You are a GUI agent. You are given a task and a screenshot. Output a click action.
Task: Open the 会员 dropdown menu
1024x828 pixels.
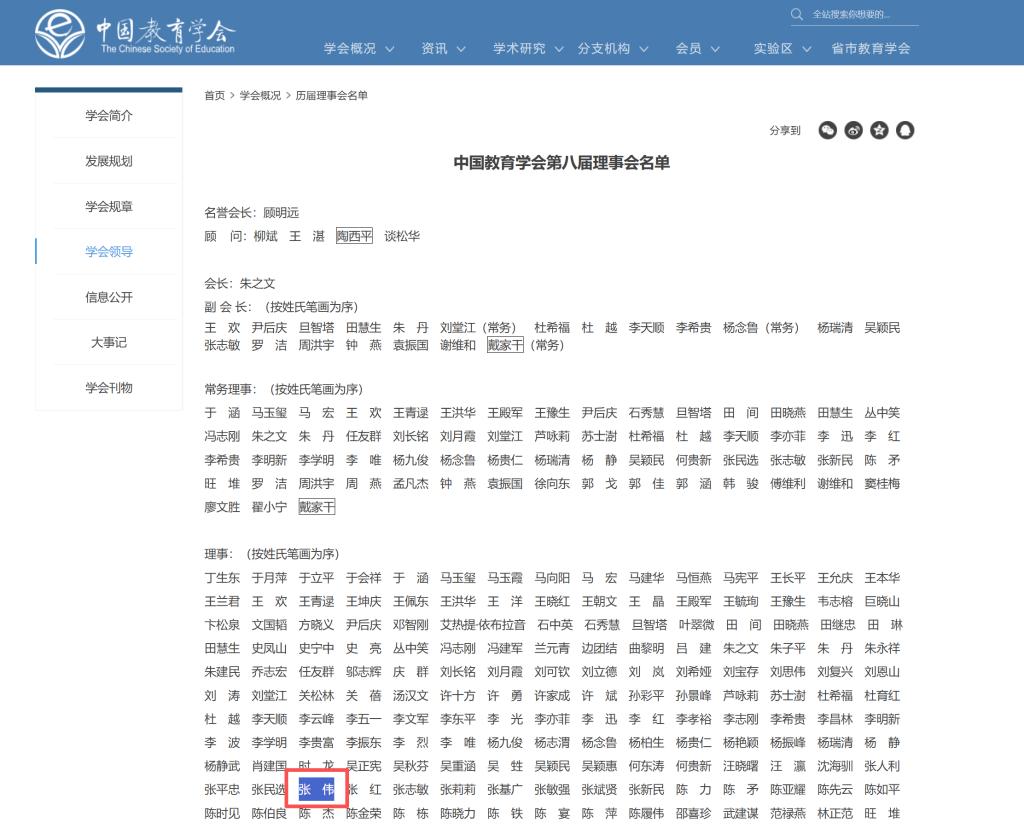[x=697, y=48]
